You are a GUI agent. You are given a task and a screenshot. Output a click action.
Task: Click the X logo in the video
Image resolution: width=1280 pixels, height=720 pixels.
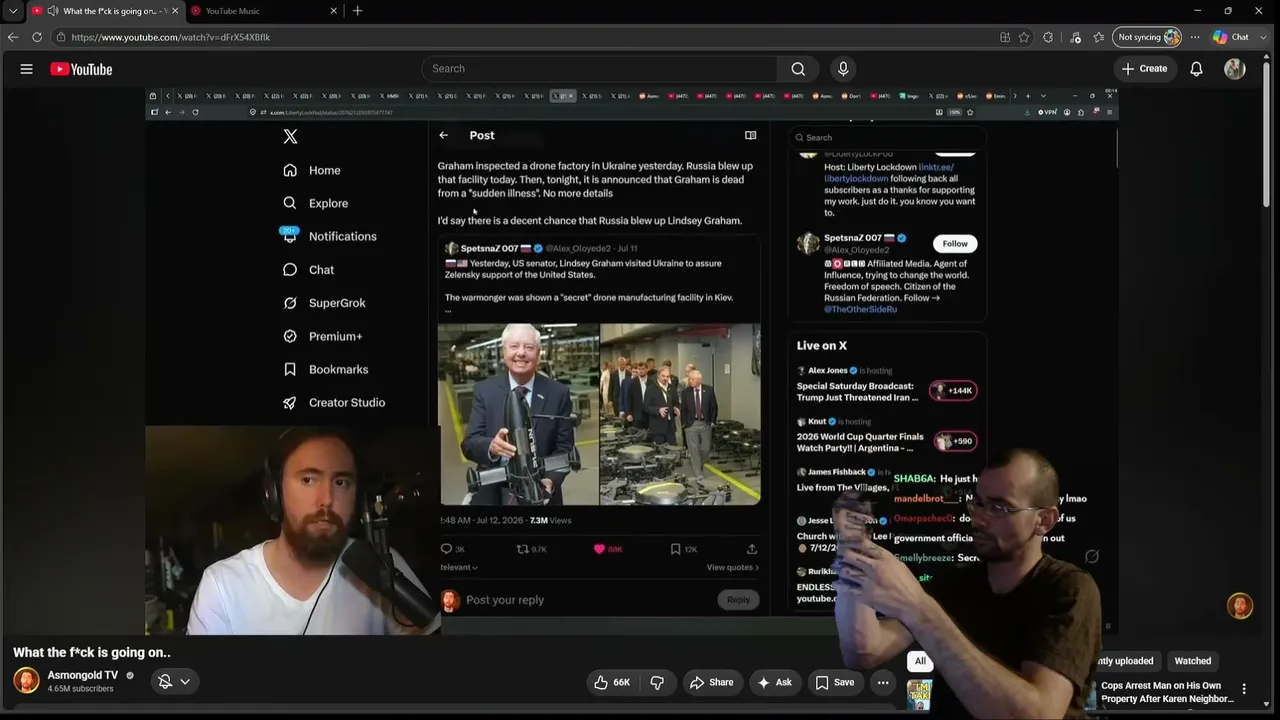pos(290,137)
